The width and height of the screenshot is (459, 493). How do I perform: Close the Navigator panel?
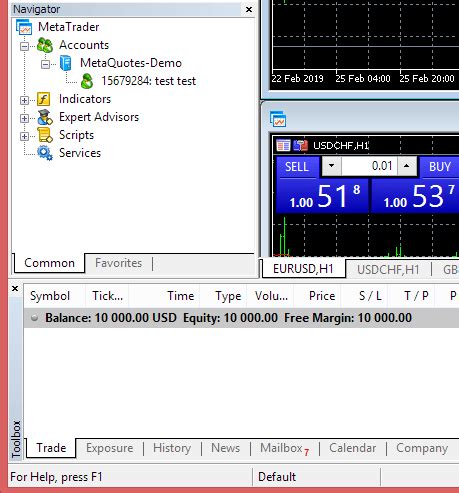[249, 10]
